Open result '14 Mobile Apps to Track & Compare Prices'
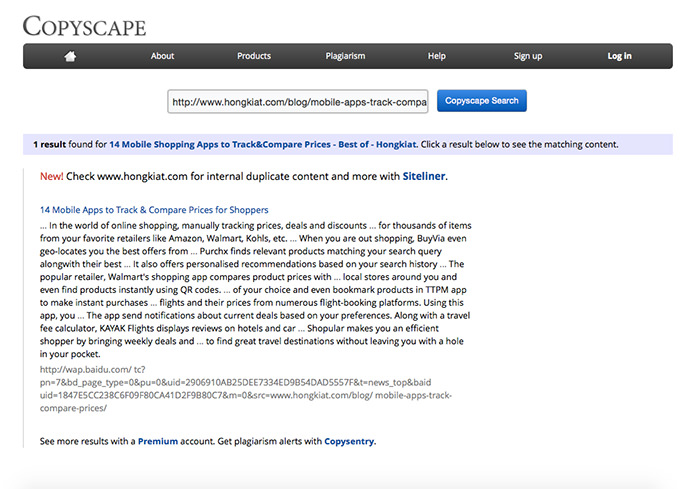This screenshot has width=700, height=489. [154, 210]
